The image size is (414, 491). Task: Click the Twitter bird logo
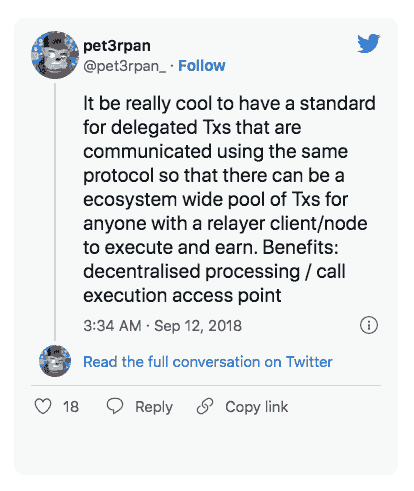pyautogui.click(x=369, y=43)
